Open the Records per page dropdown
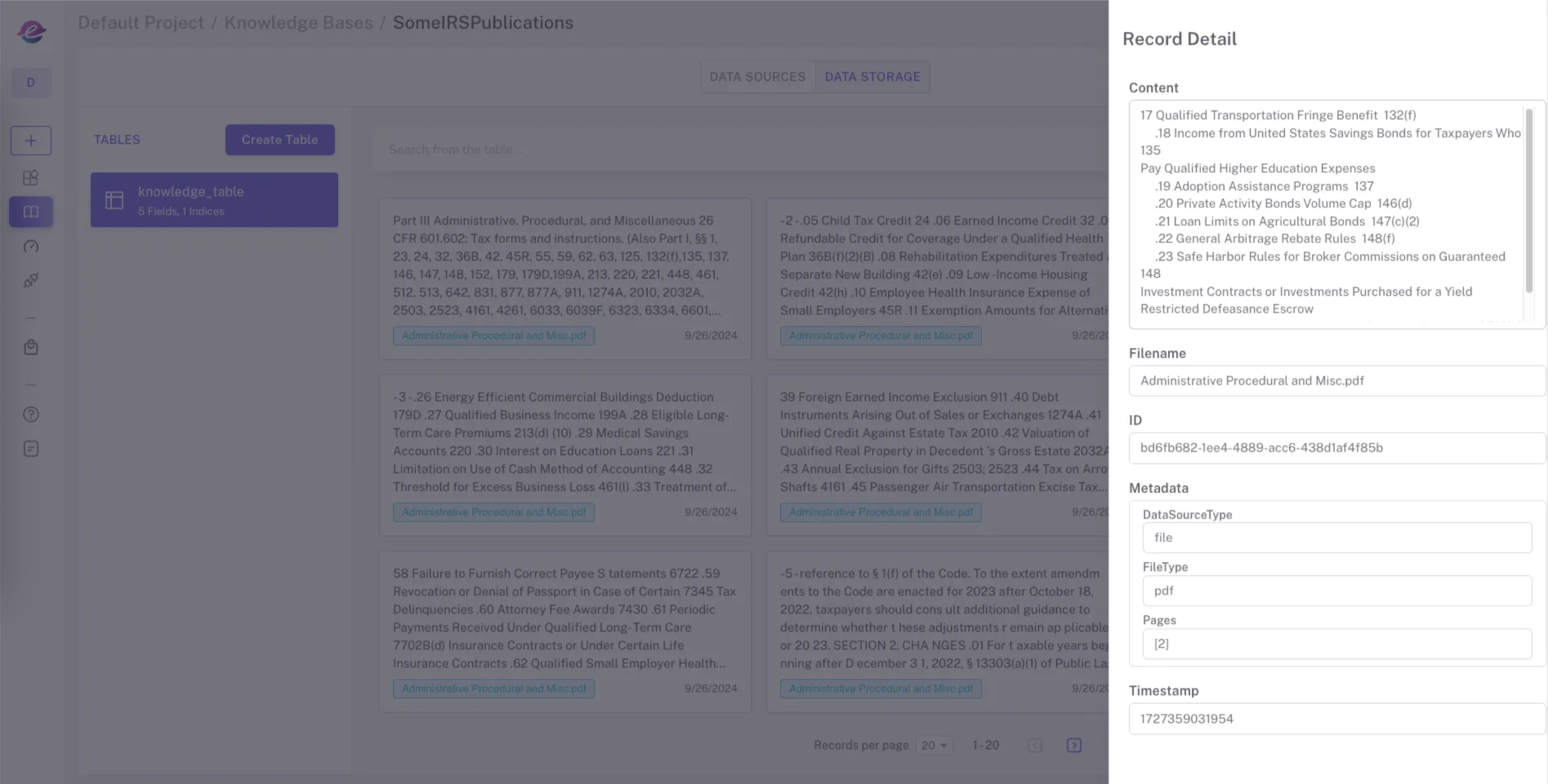Screen dimensions: 1548x784 point(934,746)
